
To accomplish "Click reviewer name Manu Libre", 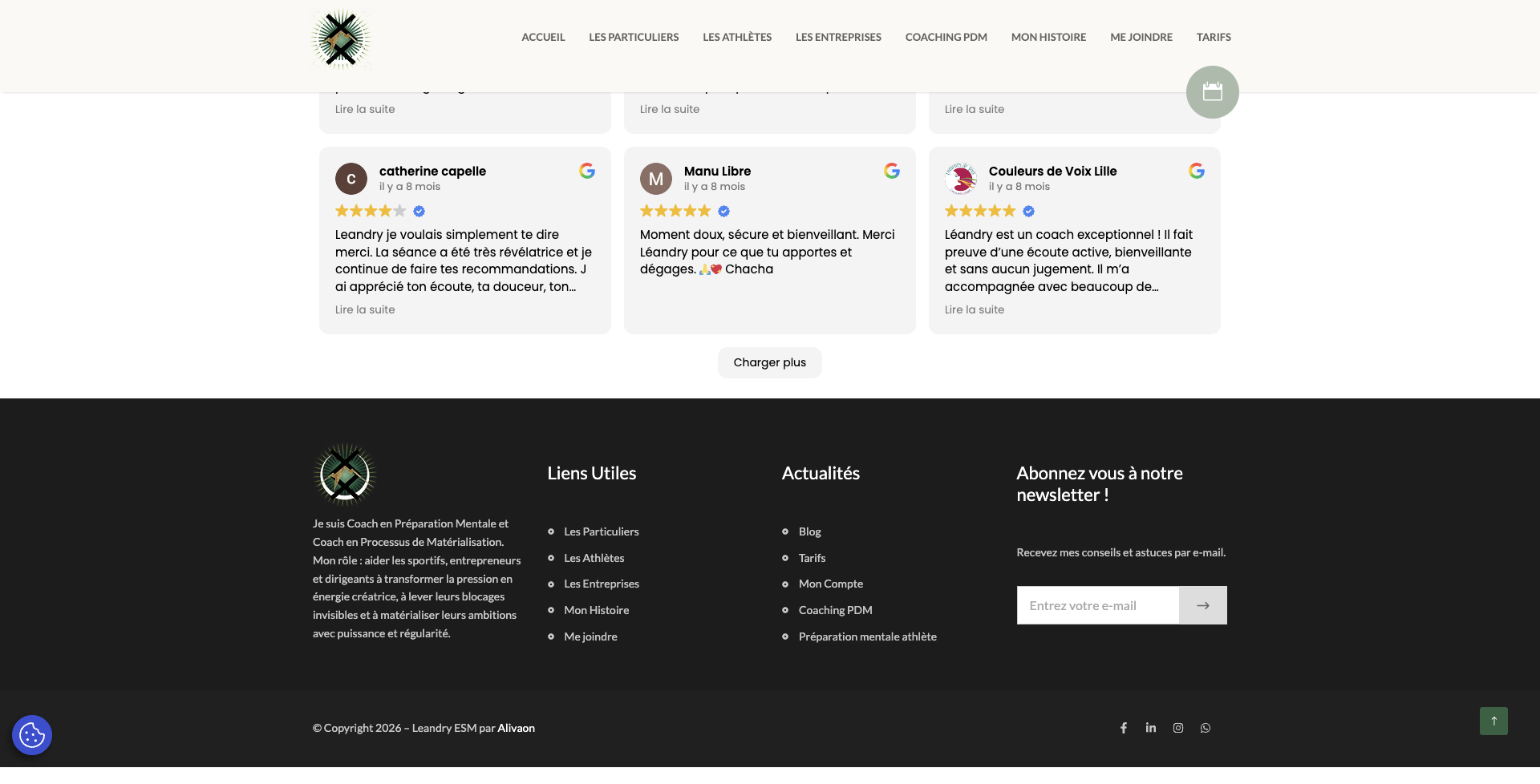I will click(x=718, y=171).
